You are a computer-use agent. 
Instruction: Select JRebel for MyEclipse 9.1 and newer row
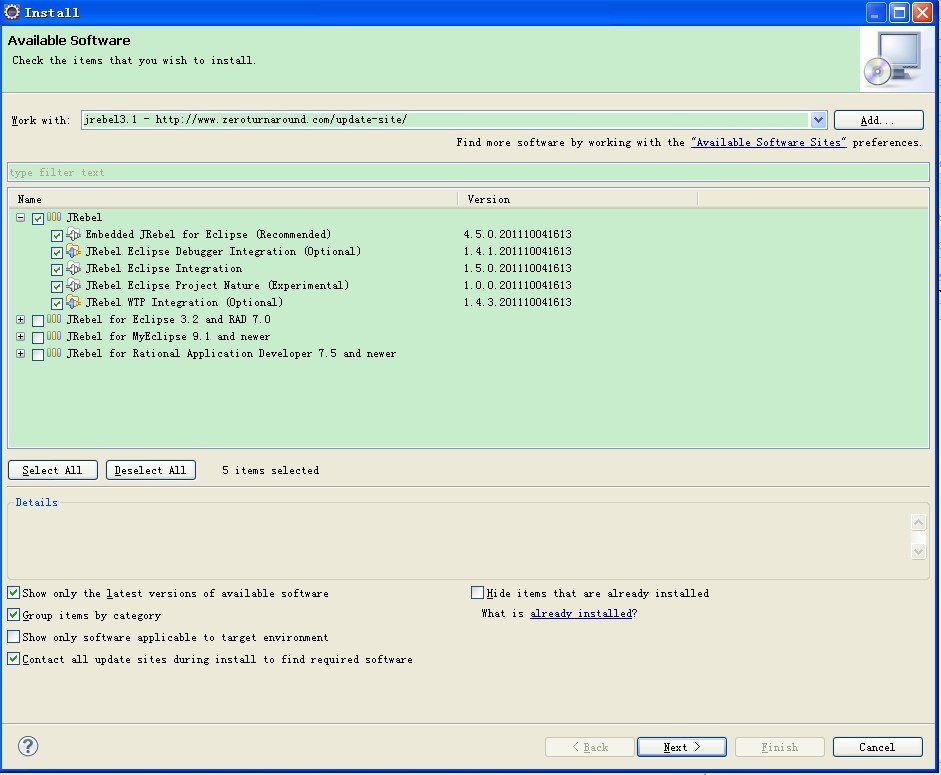168,336
